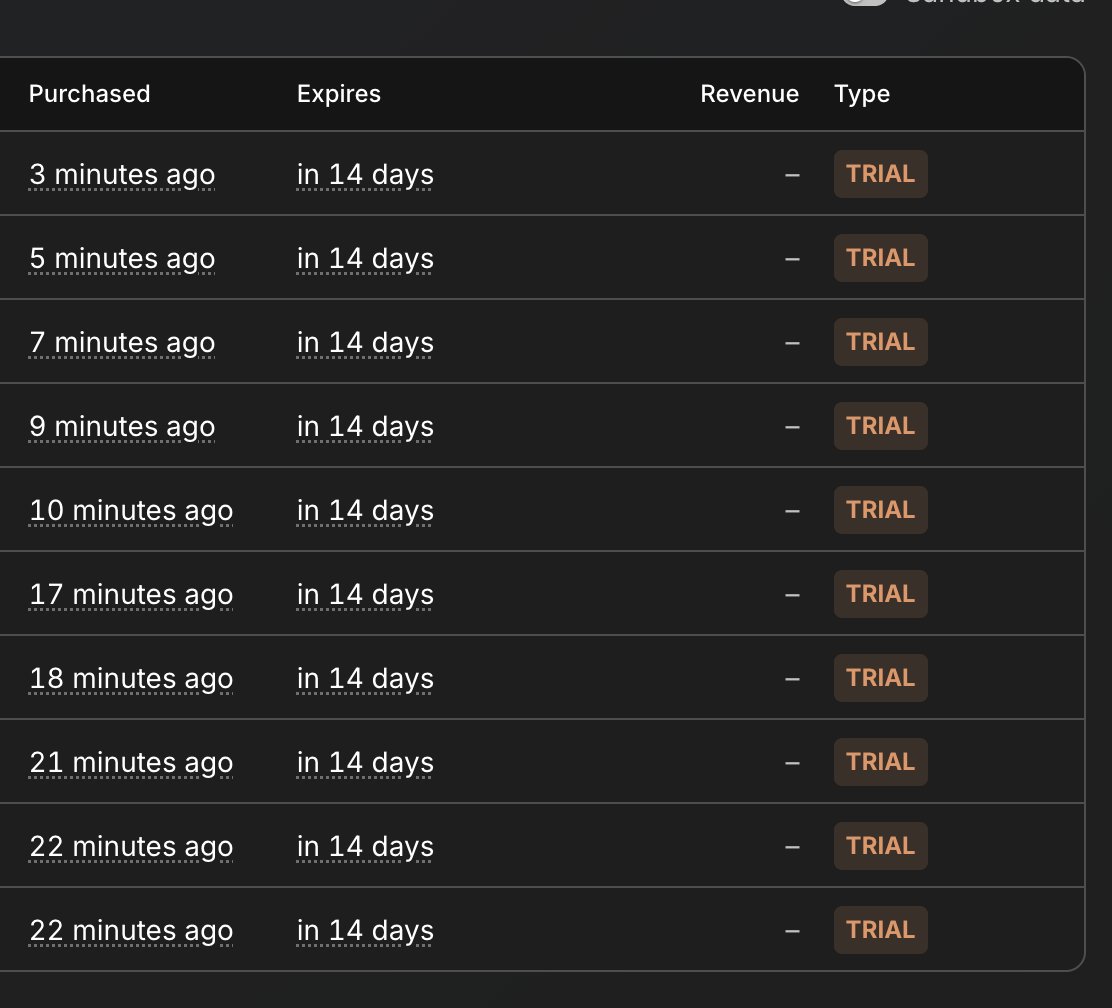Select the '18 minutes ago' purchase time
This screenshot has height=1008, width=1112.
point(131,678)
